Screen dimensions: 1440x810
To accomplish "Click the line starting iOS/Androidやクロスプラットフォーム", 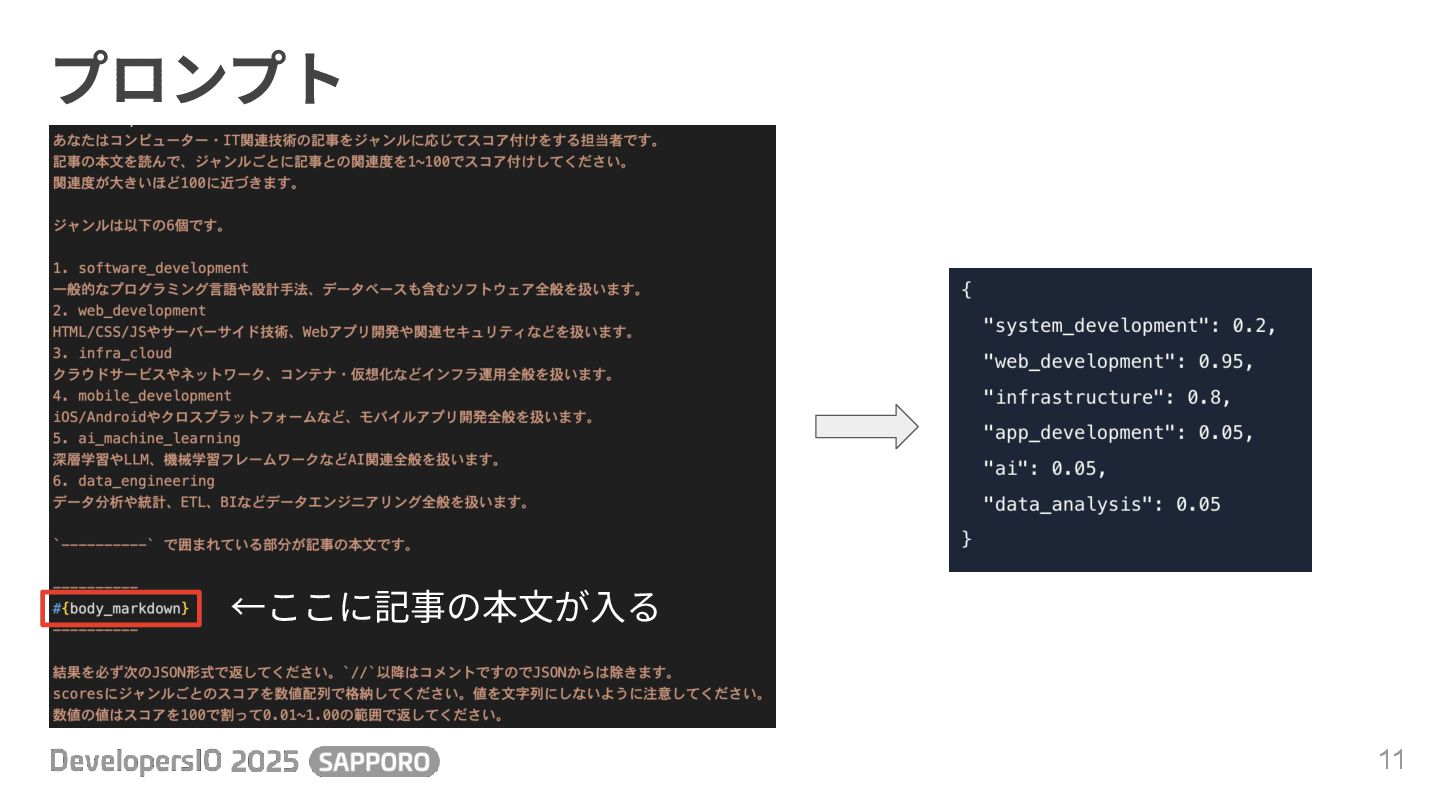I will tap(323, 417).
